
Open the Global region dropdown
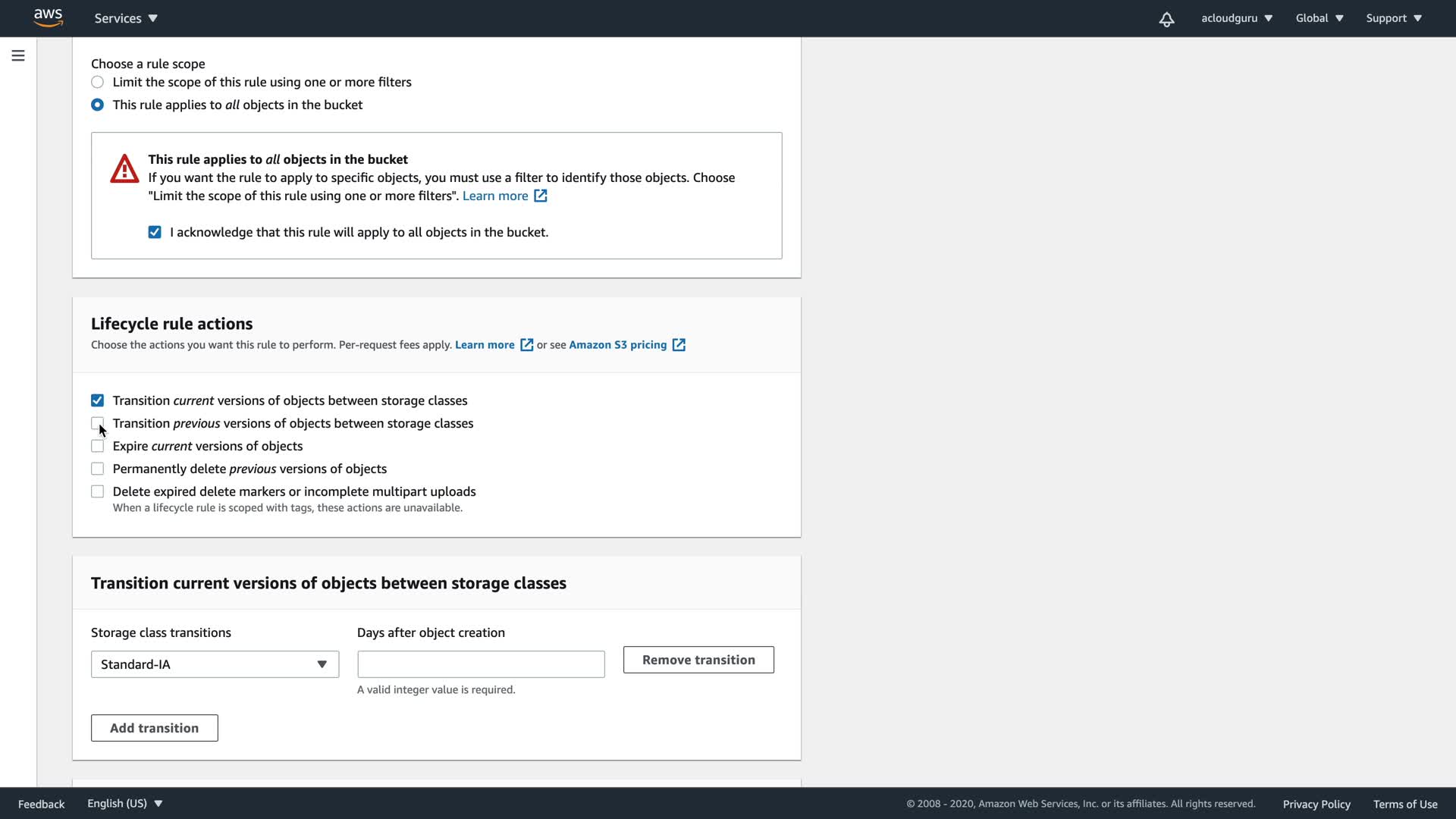(x=1319, y=18)
